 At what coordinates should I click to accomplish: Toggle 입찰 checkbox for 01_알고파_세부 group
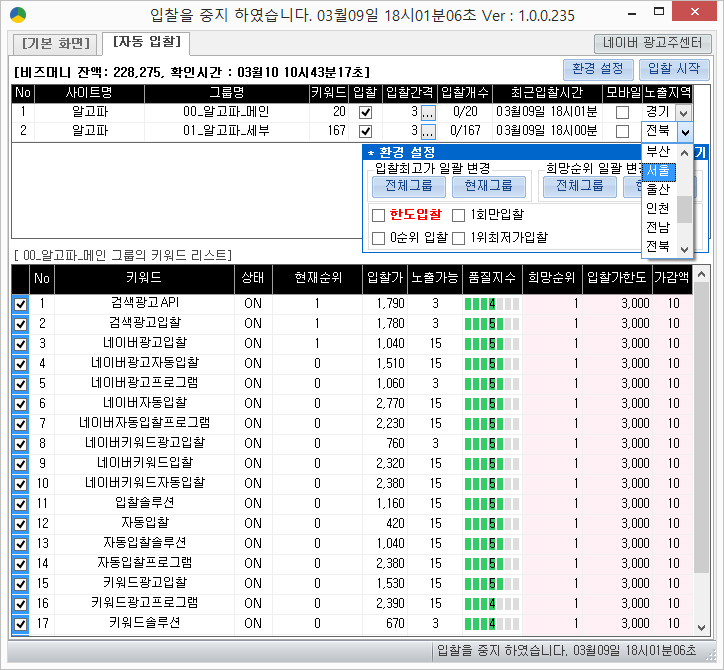coord(365,132)
